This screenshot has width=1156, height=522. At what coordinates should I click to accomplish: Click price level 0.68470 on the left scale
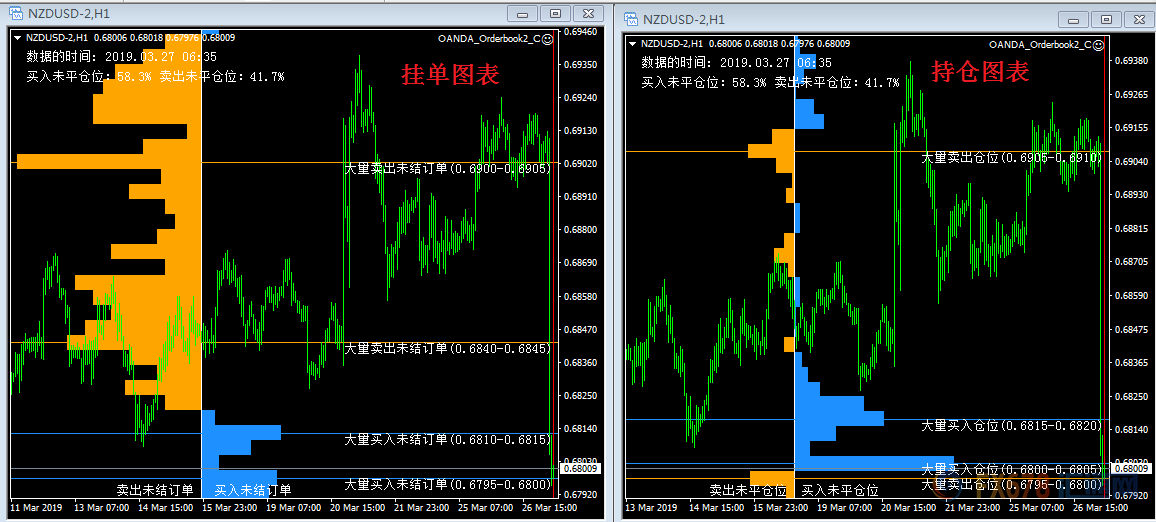pos(581,330)
